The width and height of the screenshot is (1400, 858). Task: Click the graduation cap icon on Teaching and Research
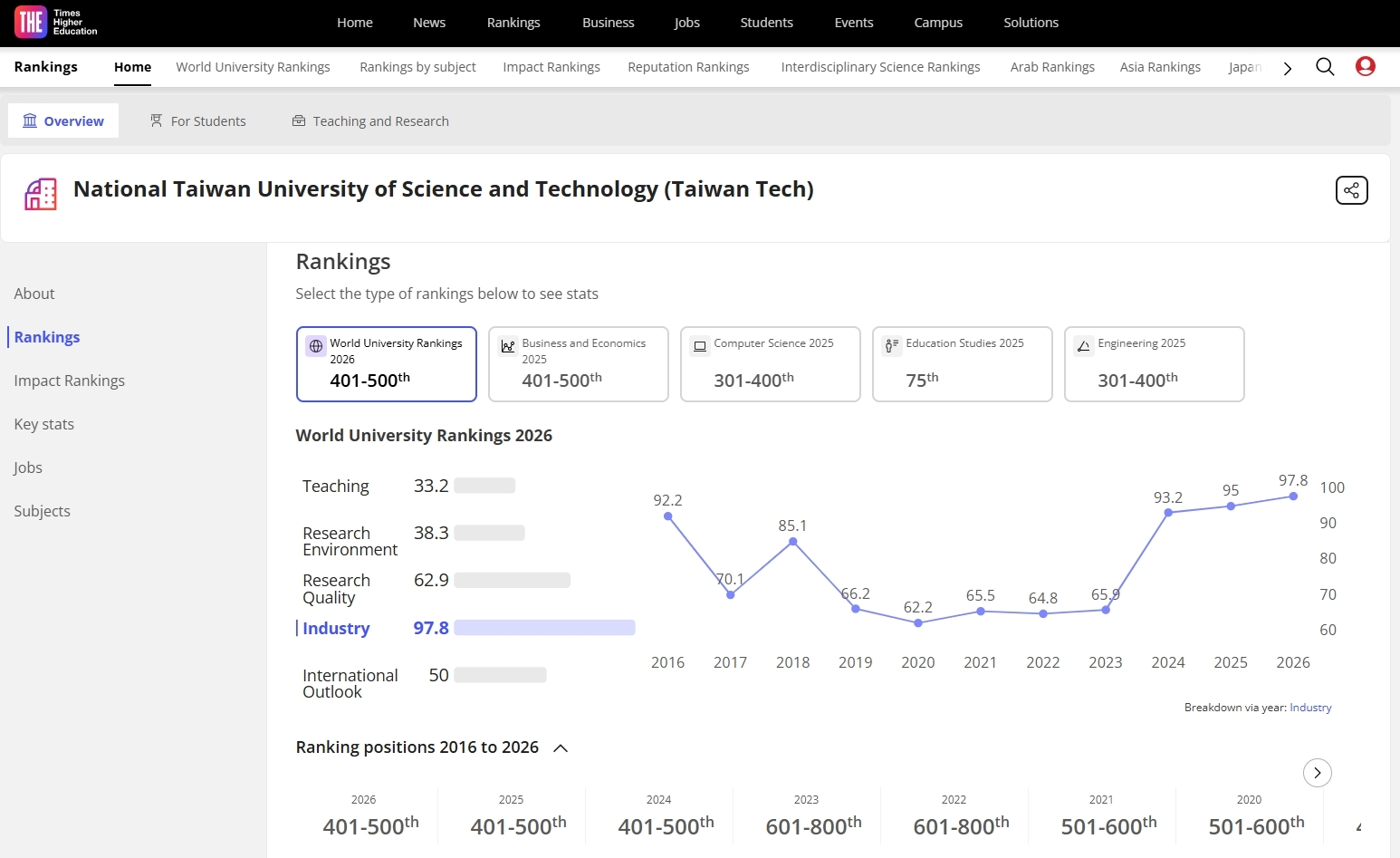pos(299,120)
